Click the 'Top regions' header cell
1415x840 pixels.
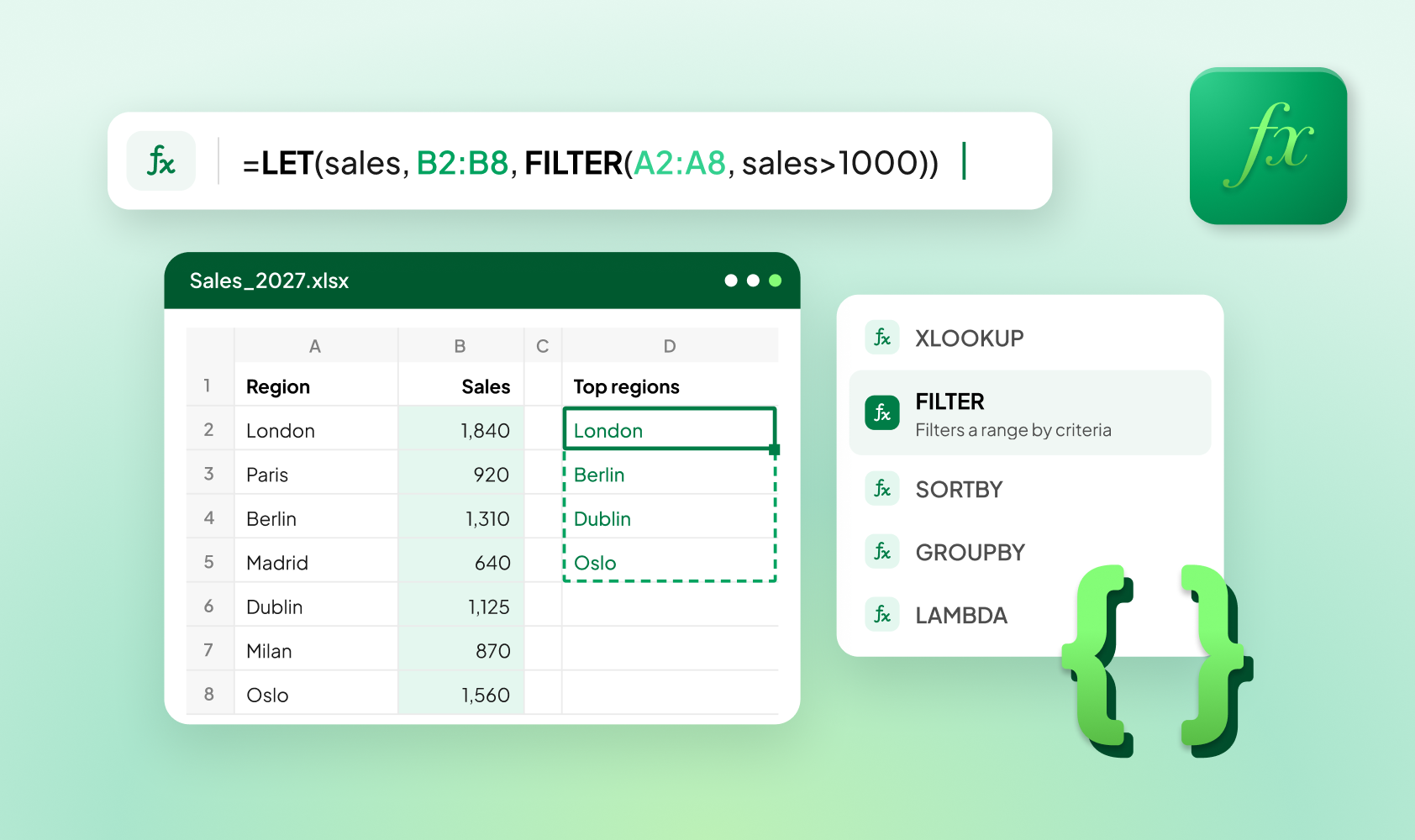(x=670, y=386)
